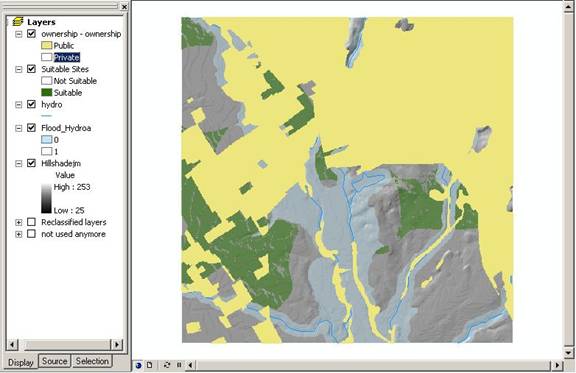Uncheck the ownership layer checkbox
Viewport: 576px width, 373px height.
(32, 34)
